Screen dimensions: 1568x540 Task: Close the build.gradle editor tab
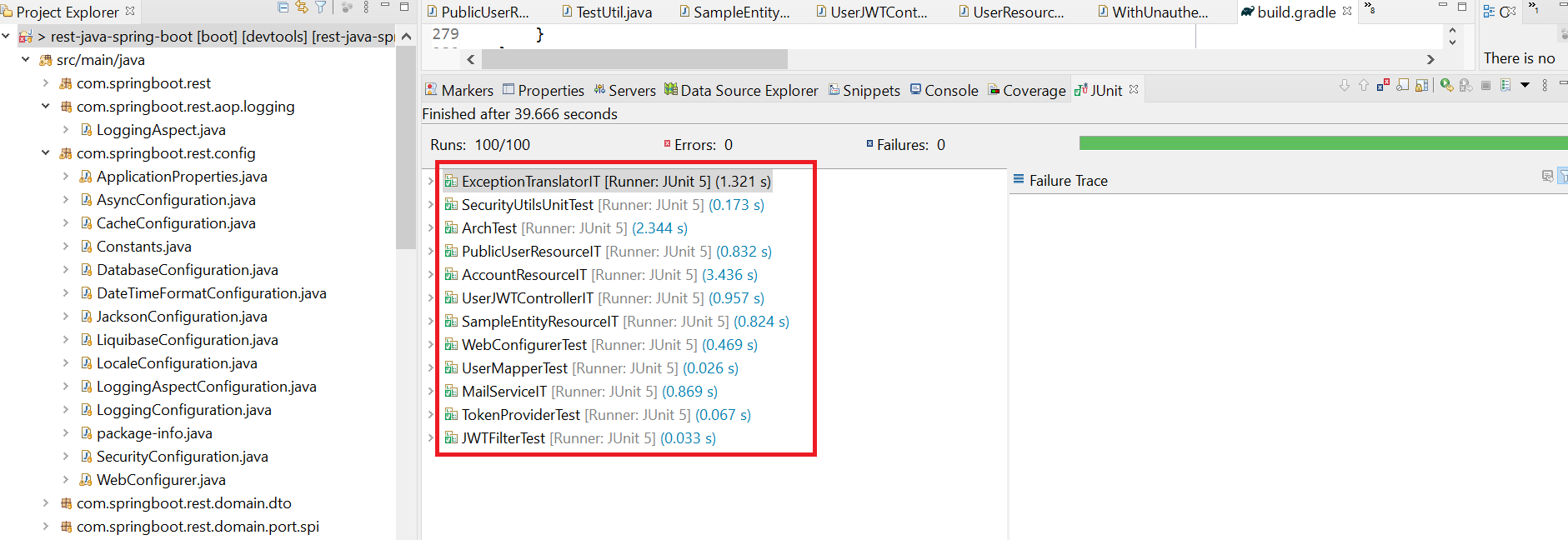pos(1347,11)
